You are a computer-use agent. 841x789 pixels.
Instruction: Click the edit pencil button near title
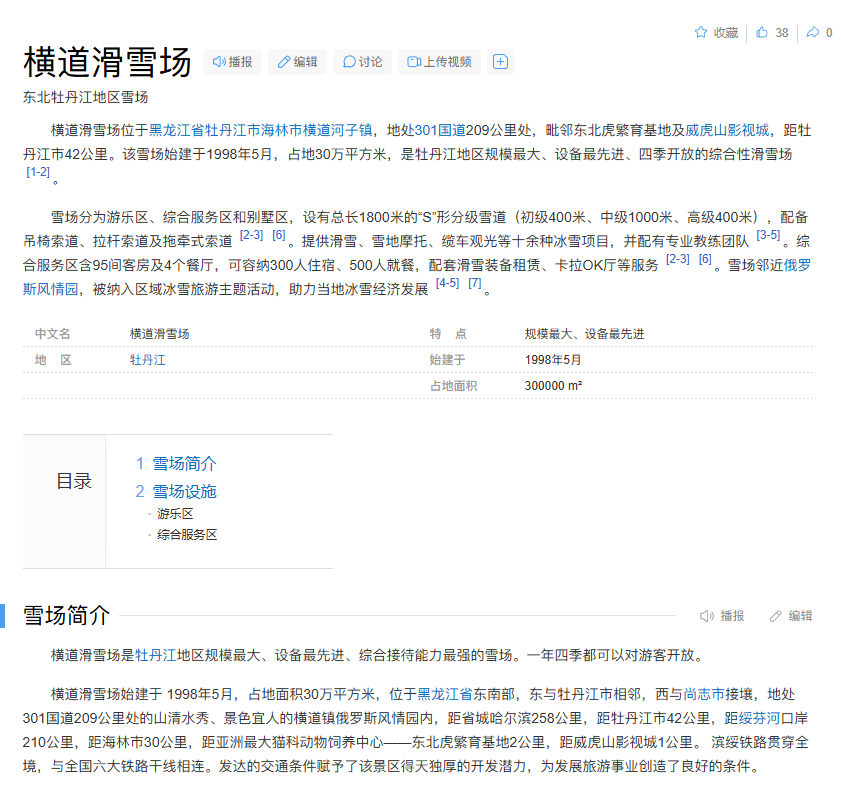(x=296, y=62)
